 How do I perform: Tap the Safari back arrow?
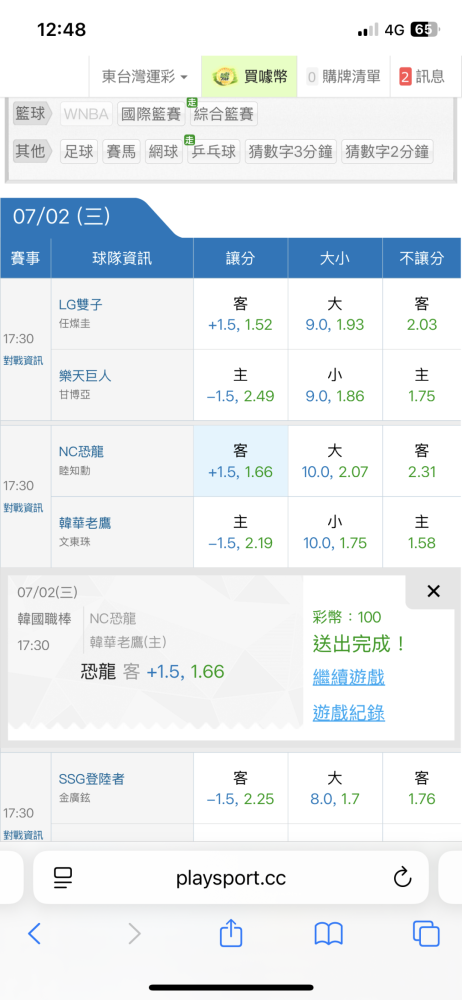pos(34,934)
